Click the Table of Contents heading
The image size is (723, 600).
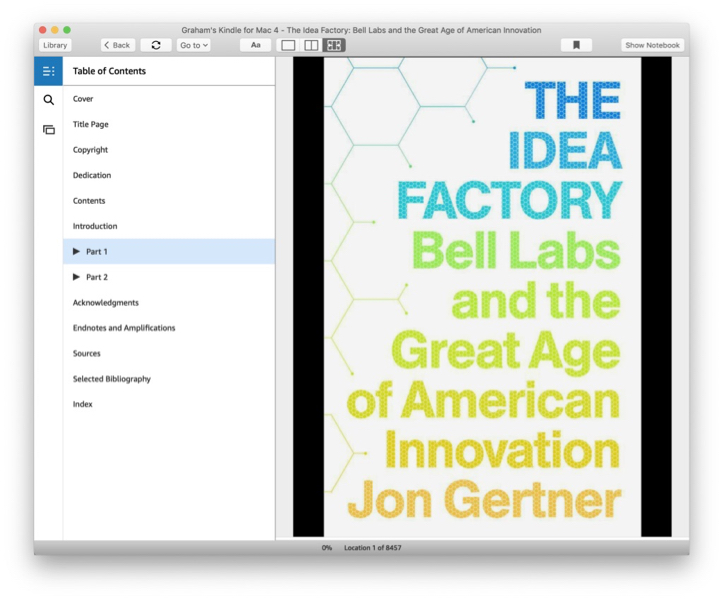pos(109,71)
